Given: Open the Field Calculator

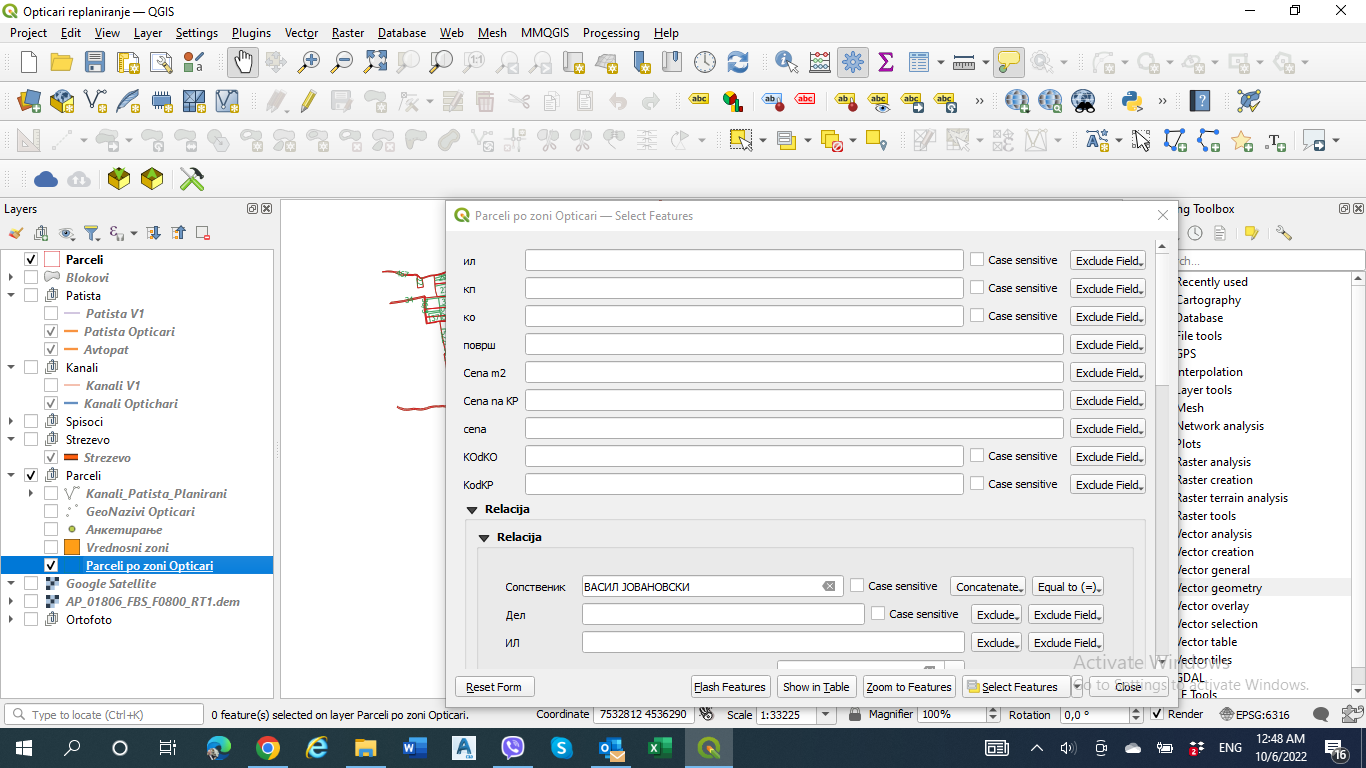Looking at the screenshot, I should pos(820,62).
